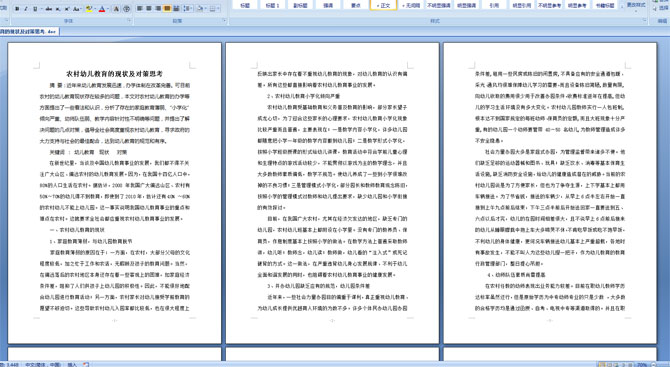Toggle insert mode in status bar
The height and width of the screenshot is (367, 670).
click(x=72, y=364)
